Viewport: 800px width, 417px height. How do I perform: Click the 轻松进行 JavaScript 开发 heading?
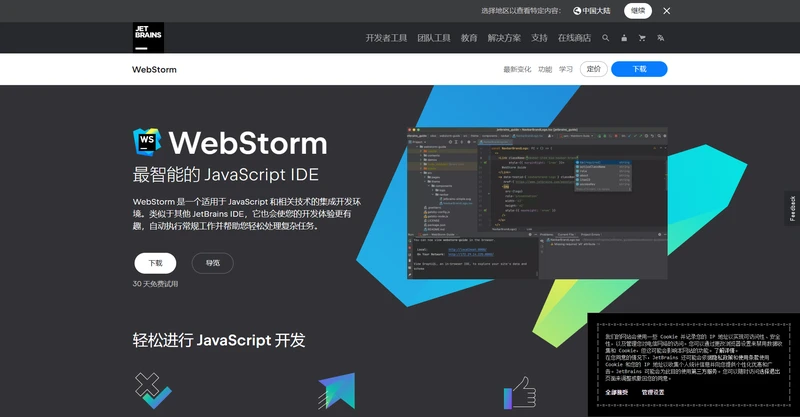tap(219, 340)
